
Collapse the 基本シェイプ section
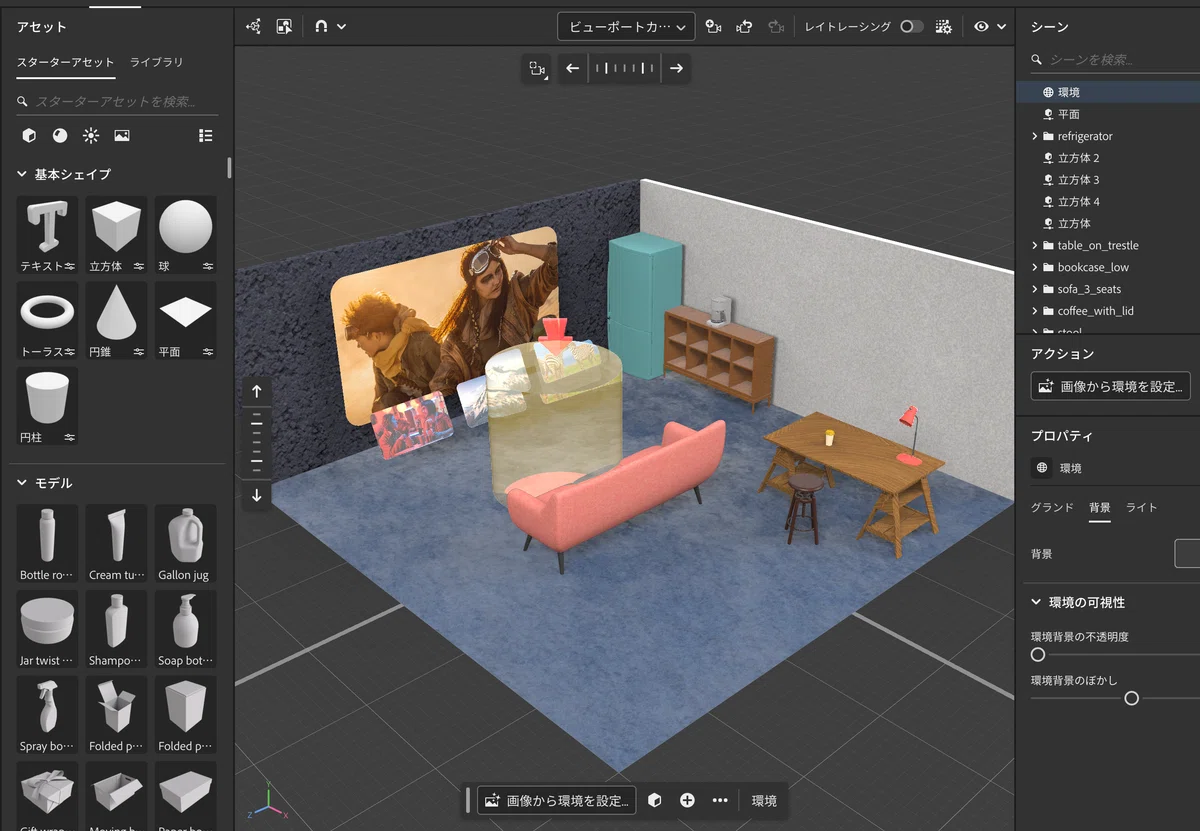[x=22, y=174]
